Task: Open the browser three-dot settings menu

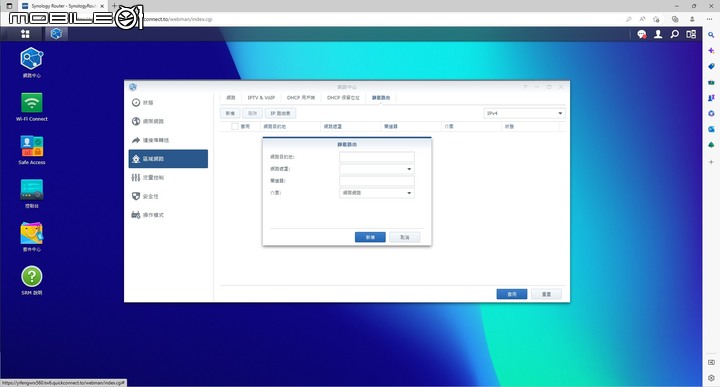Action: click(709, 19)
